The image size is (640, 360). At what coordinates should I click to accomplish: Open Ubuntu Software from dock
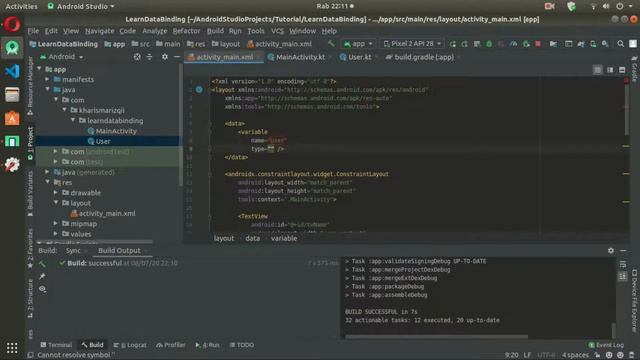click(x=12, y=118)
